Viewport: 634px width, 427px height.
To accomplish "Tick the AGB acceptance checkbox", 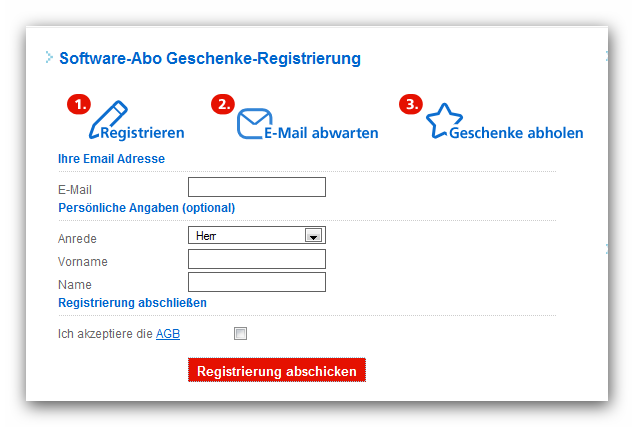I will click(240, 333).
